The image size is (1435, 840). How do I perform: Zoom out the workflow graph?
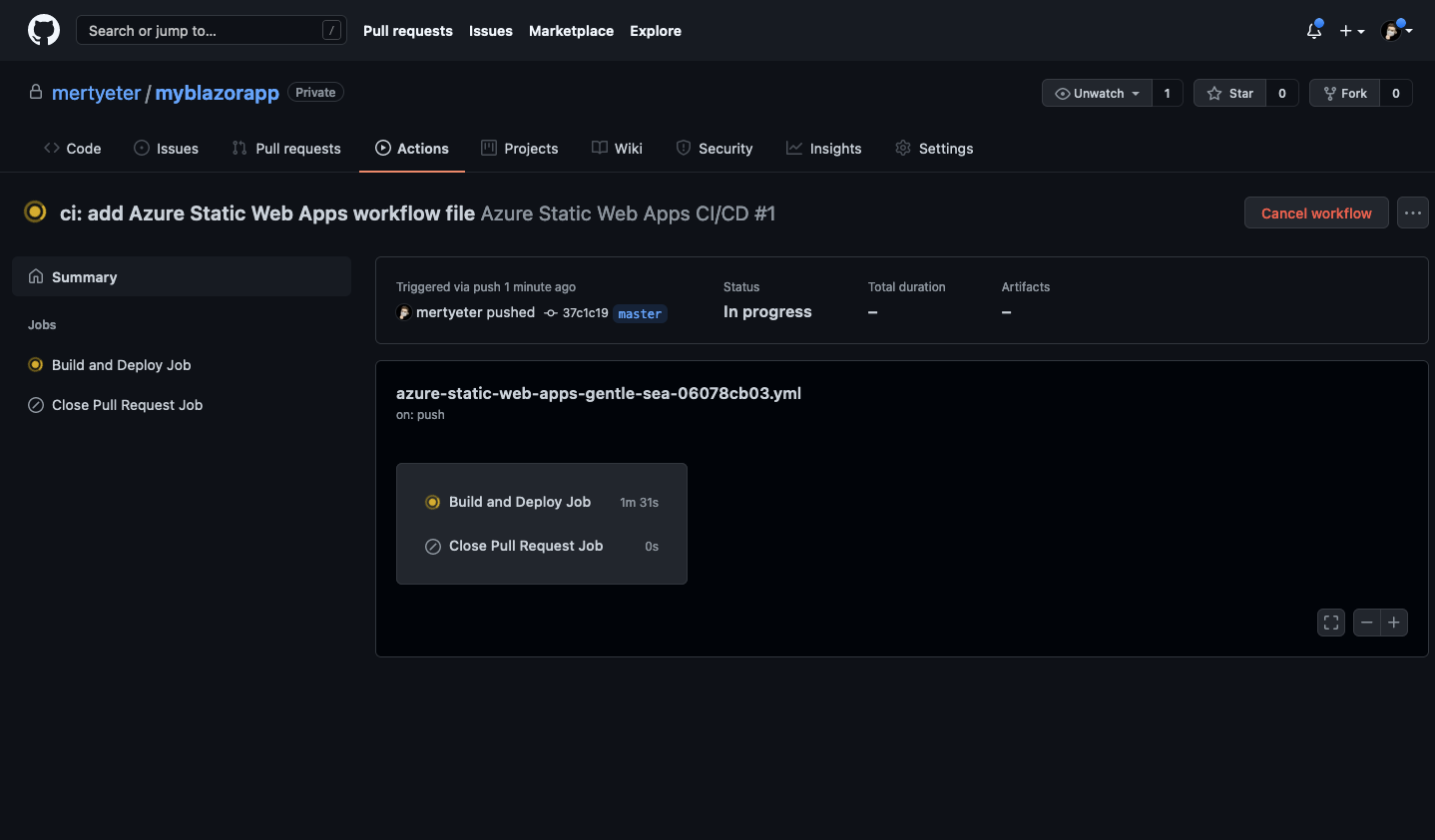coord(1367,623)
